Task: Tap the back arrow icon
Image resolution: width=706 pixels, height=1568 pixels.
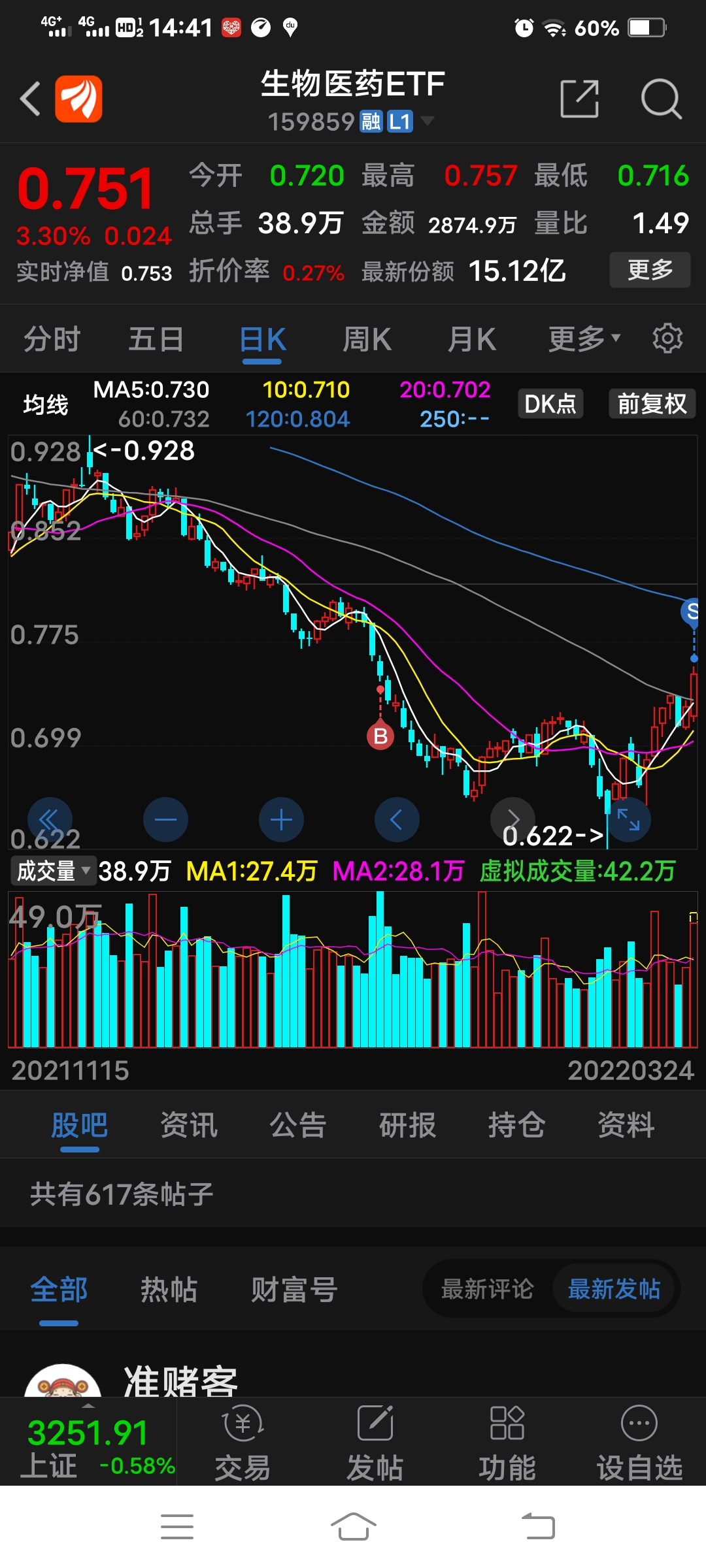Action: [30, 99]
